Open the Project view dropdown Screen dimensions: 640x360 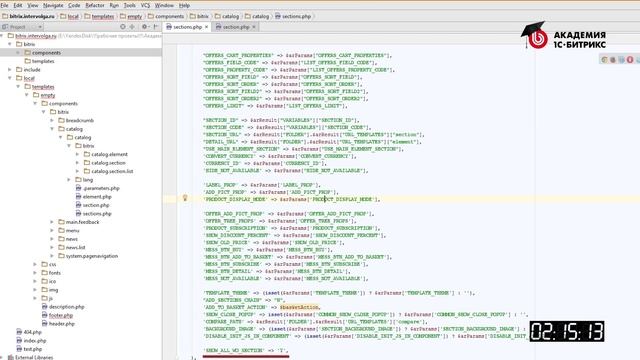click(40, 27)
